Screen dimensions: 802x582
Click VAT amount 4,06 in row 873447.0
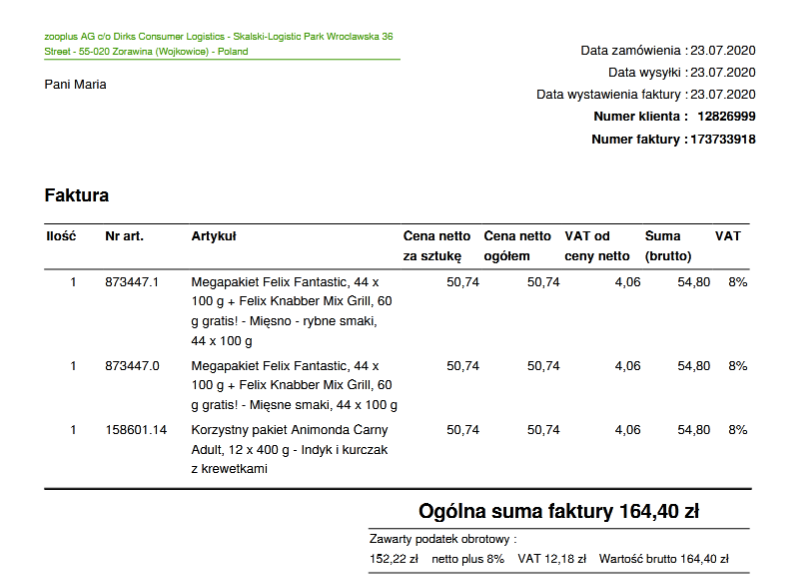(628, 366)
